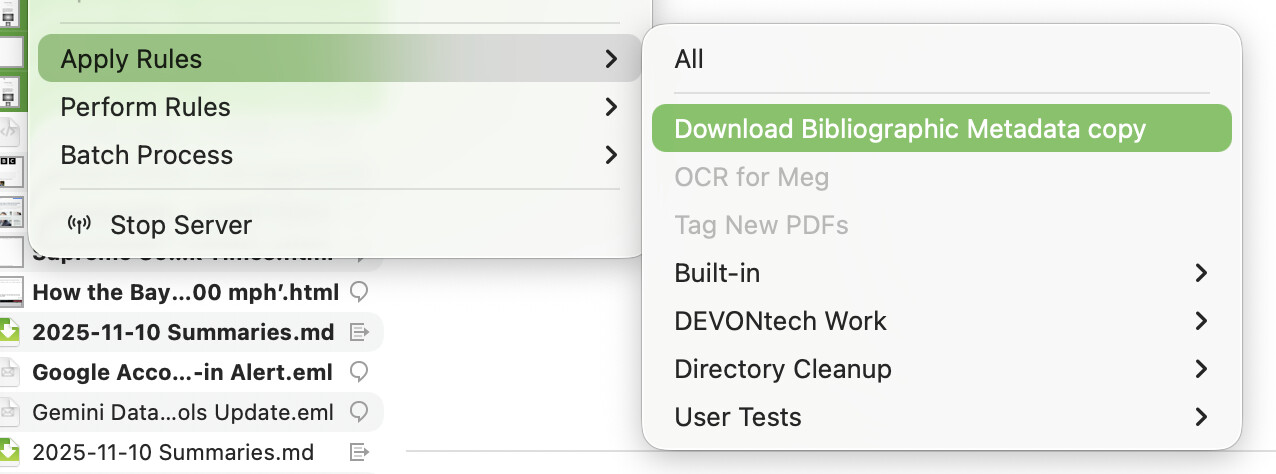1276x474 pixels.
Task: Click the envelope icon of Google Acco…-in Alert.eml
Action: [x=9, y=372]
